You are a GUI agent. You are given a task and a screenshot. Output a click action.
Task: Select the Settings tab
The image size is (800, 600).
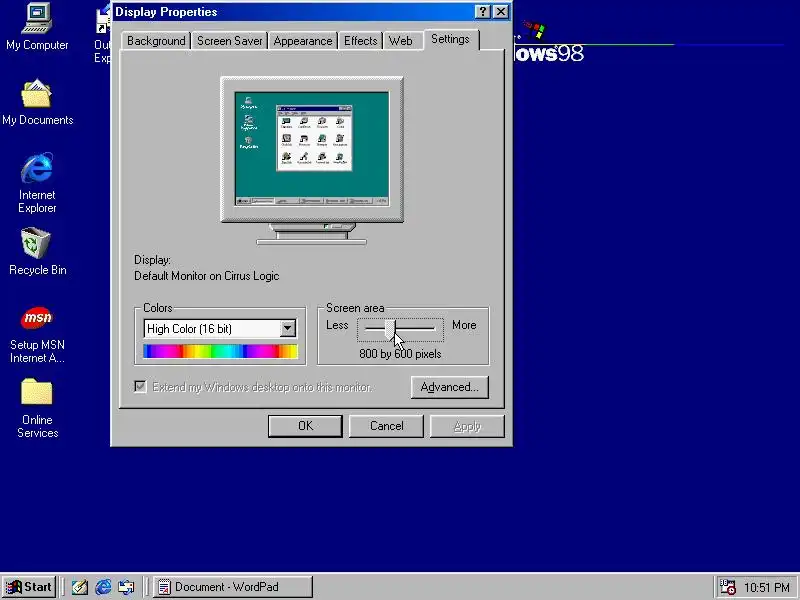pos(451,39)
